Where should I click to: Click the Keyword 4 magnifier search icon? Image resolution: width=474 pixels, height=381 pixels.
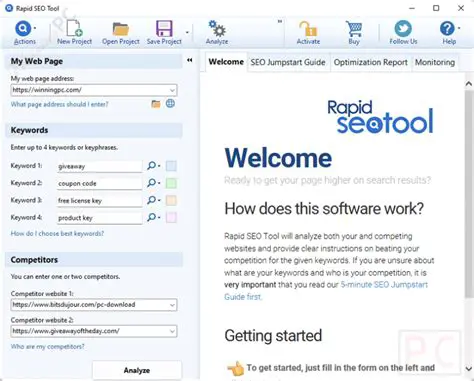click(152, 218)
